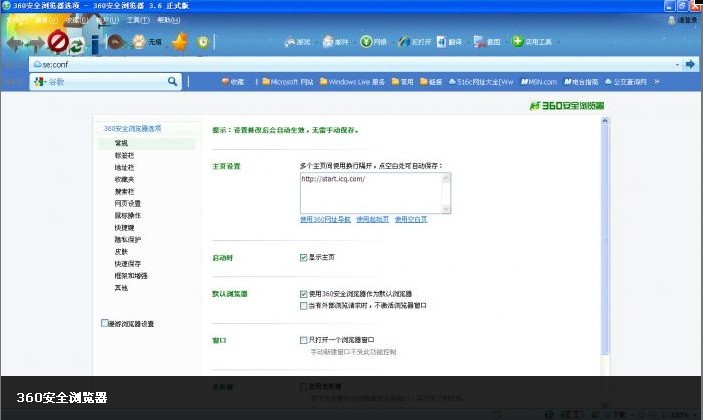Select 框架和增强 settings category
Viewport: 703px width, 420px height.
point(131,276)
